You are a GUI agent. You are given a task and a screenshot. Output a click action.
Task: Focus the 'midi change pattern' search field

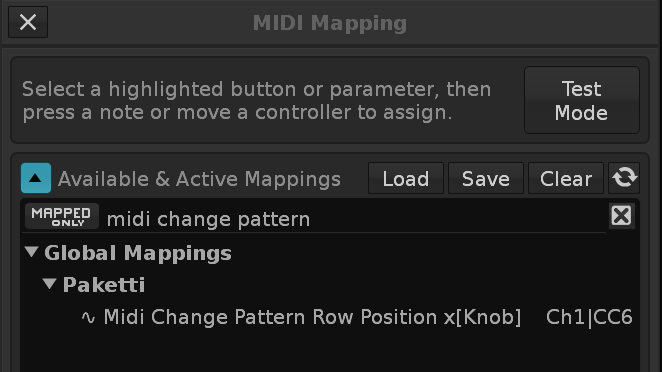pyautogui.click(x=355, y=219)
